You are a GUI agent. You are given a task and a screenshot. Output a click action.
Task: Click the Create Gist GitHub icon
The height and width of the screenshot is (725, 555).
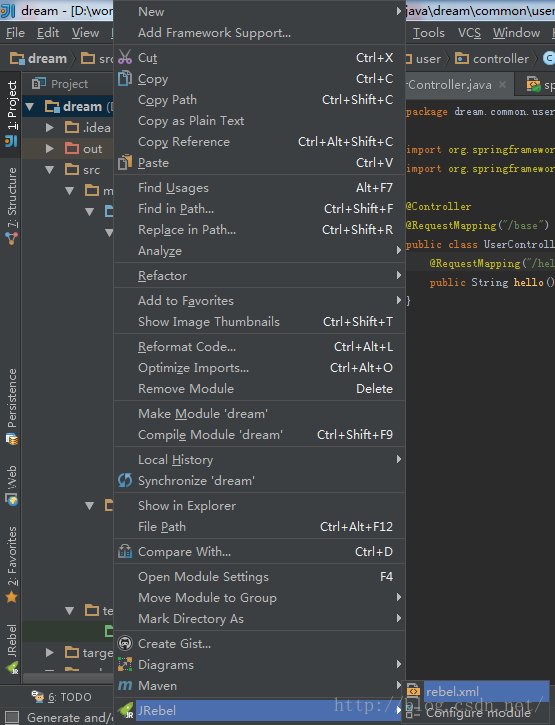[x=125, y=643]
